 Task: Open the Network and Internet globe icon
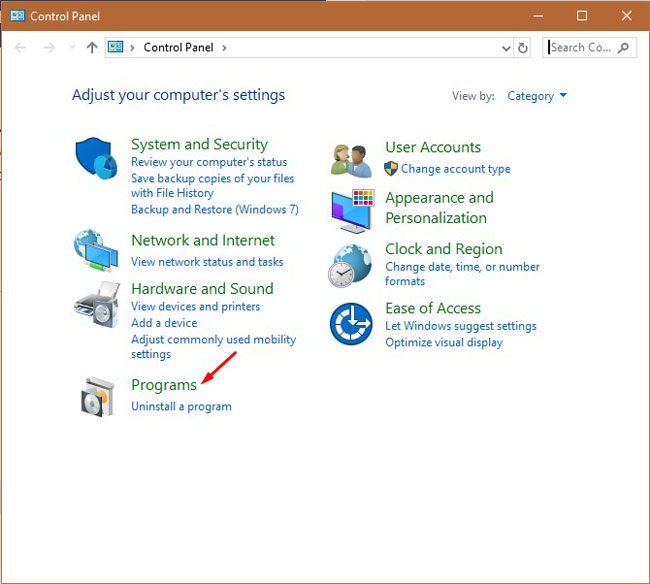pos(96,250)
